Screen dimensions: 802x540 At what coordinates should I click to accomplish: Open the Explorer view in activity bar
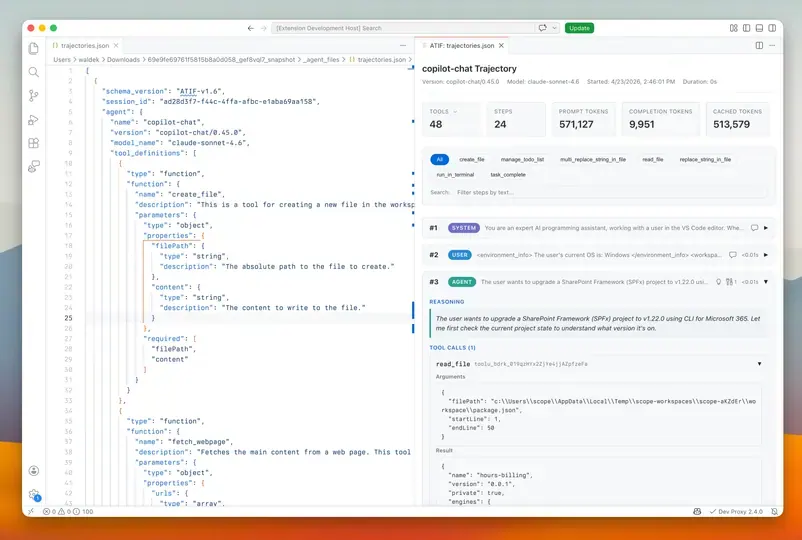pos(34,48)
